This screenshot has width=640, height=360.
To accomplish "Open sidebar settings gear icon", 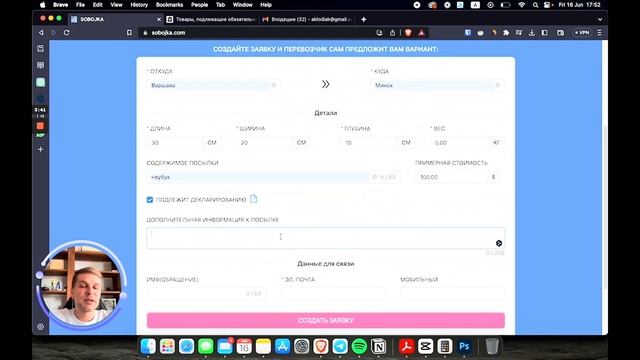I will [40, 327].
